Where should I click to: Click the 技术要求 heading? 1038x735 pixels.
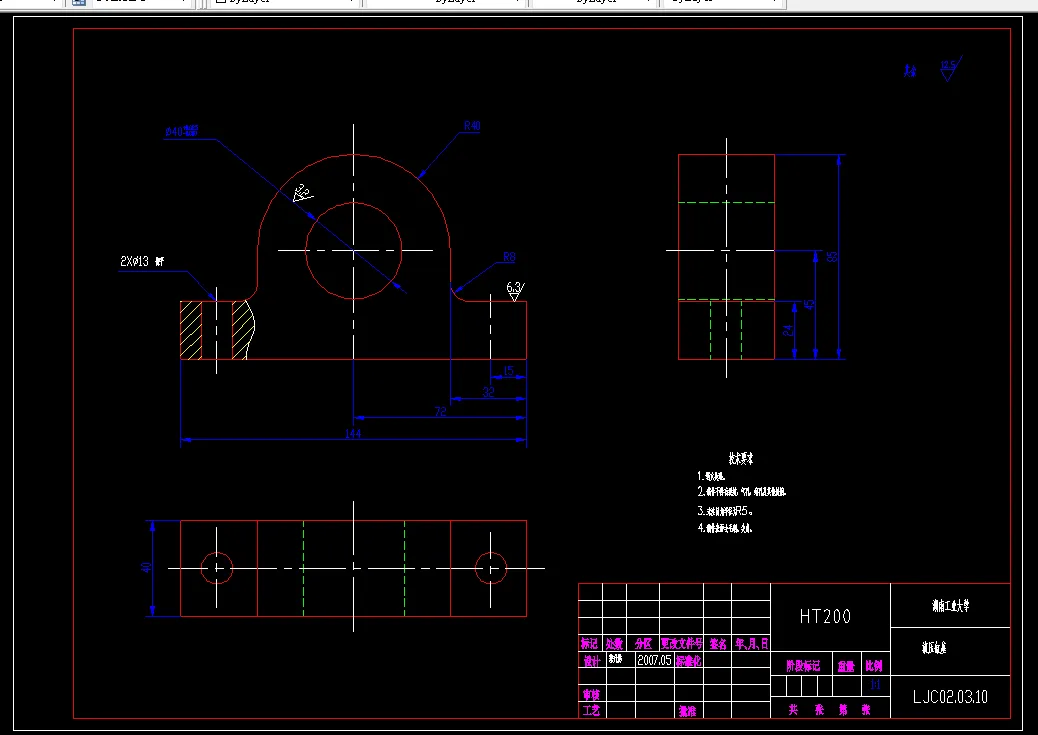[x=741, y=458]
